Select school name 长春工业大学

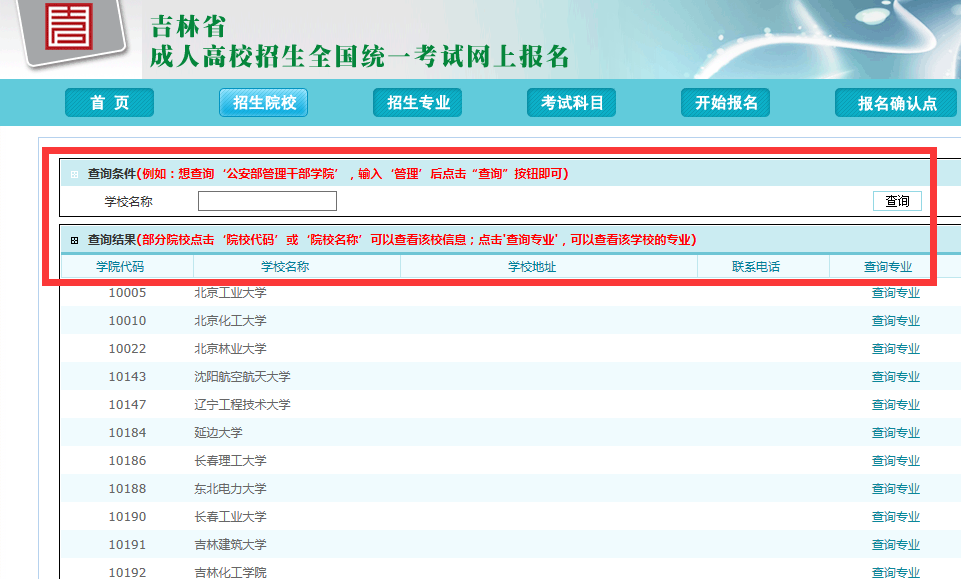pyautogui.click(x=230, y=517)
